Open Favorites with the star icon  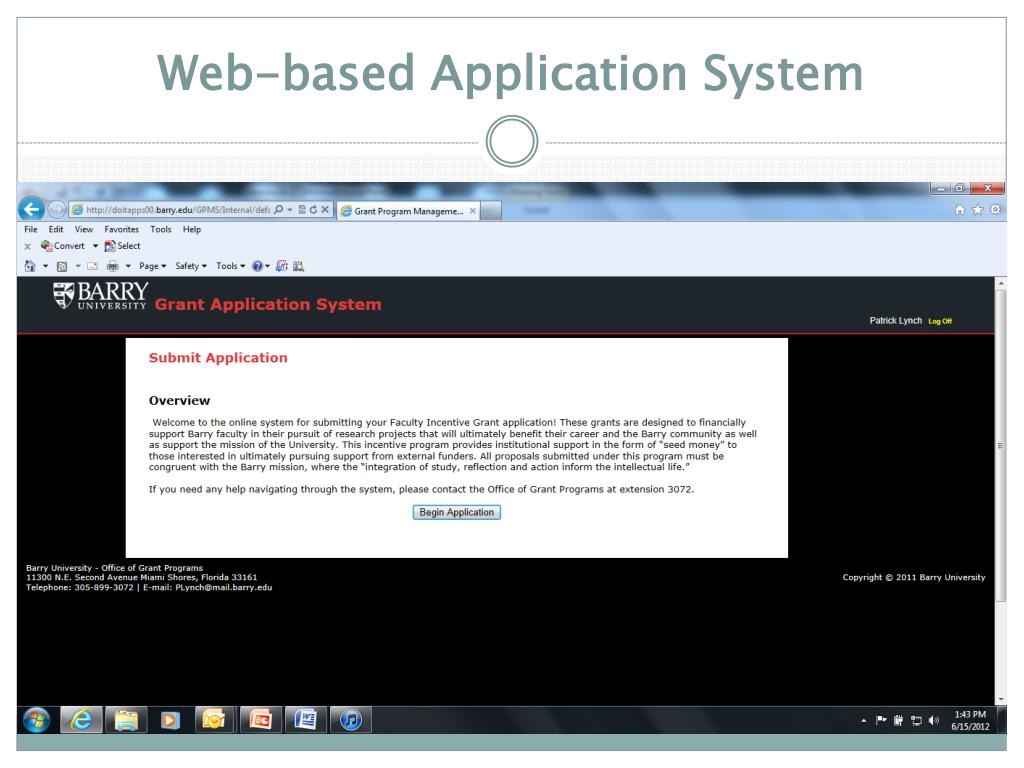coord(977,210)
